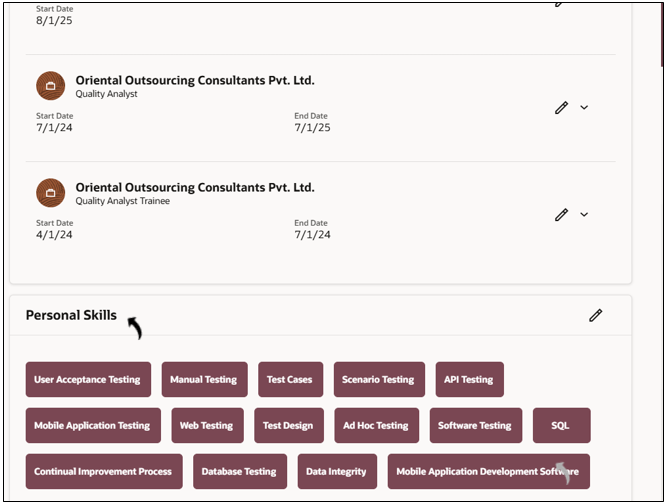Select the Manual Testing skill tag
This screenshot has width=666, height=504.
click(x=204, y=380)
